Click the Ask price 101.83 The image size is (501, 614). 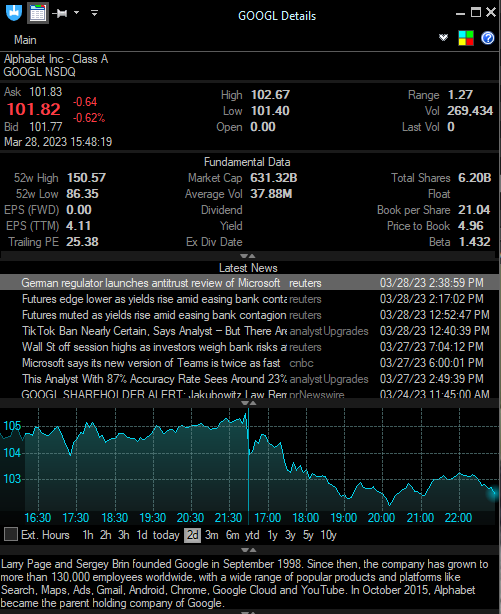46,92
